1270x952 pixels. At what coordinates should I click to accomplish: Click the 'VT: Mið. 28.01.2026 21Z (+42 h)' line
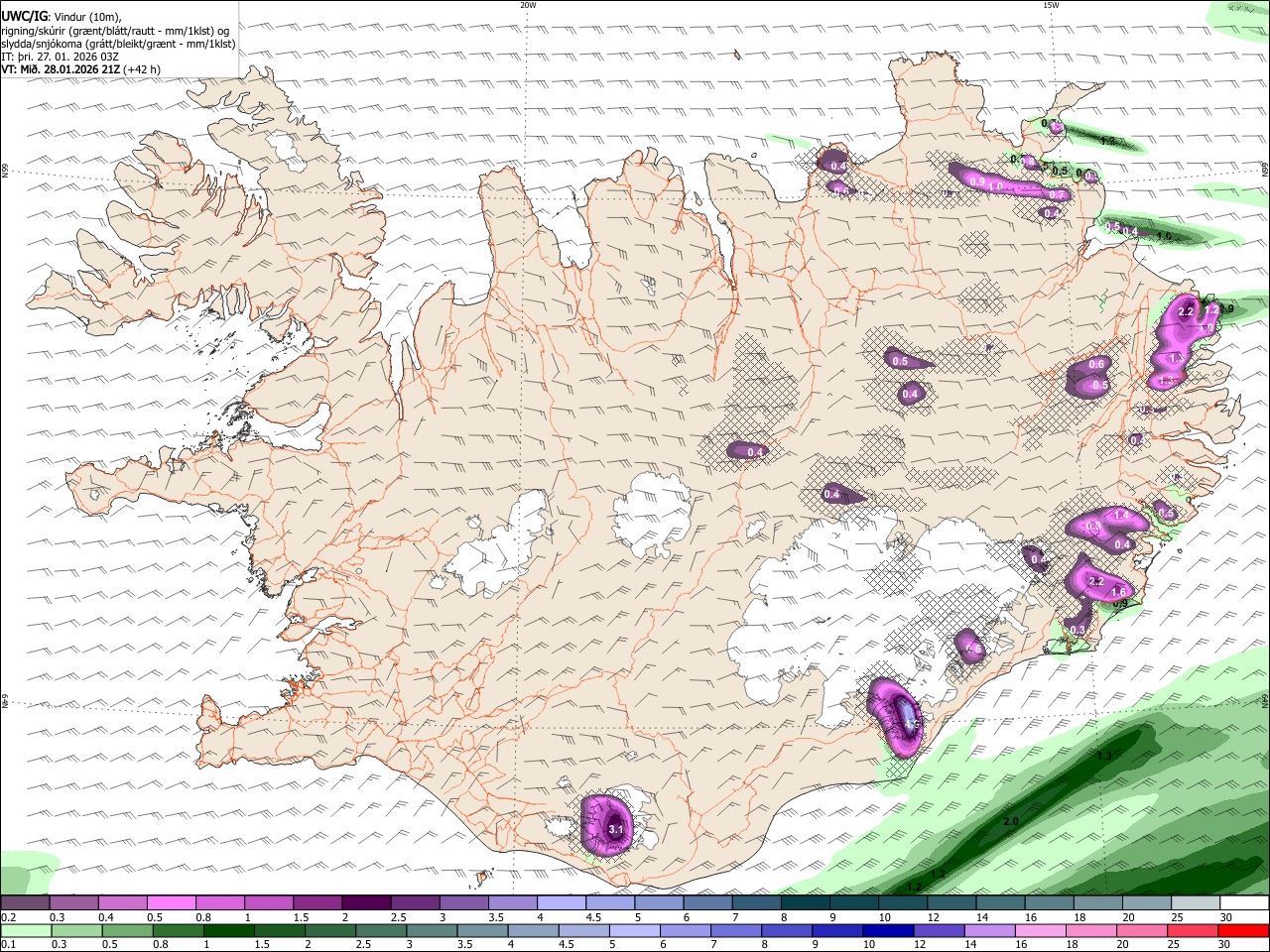click(x=80, y=69)
